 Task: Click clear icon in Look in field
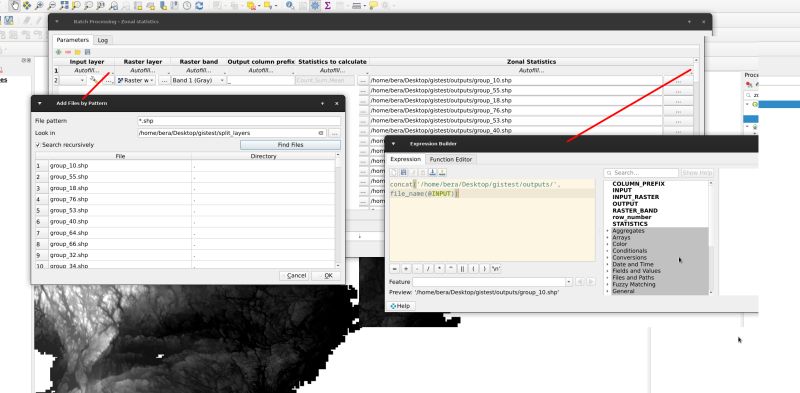click(x=321, y=133)
